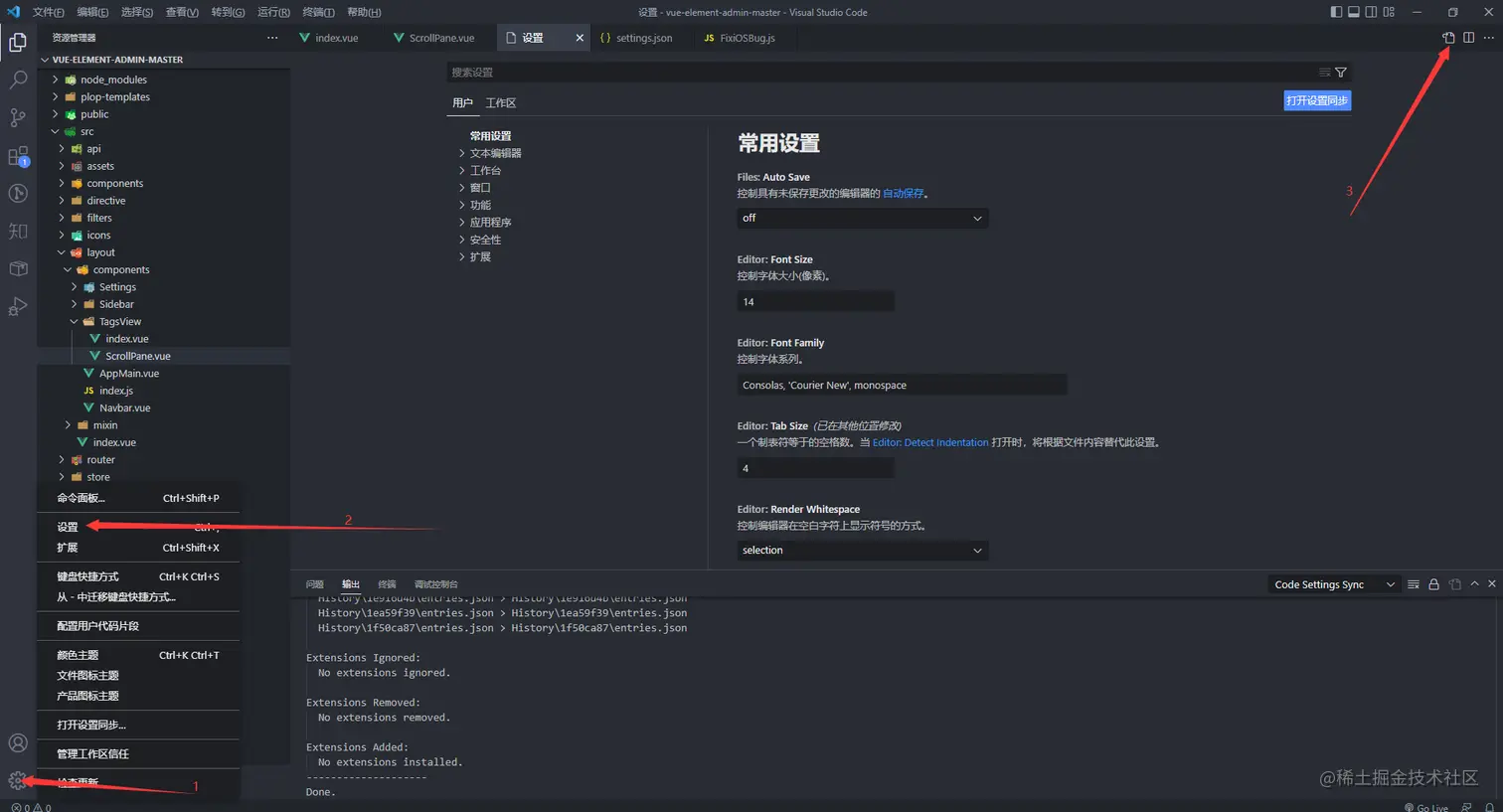Select the 工作区 settings scope tab
Image resolution: width=1503 pixels, height=812 pixels.
tap(501, 102)
